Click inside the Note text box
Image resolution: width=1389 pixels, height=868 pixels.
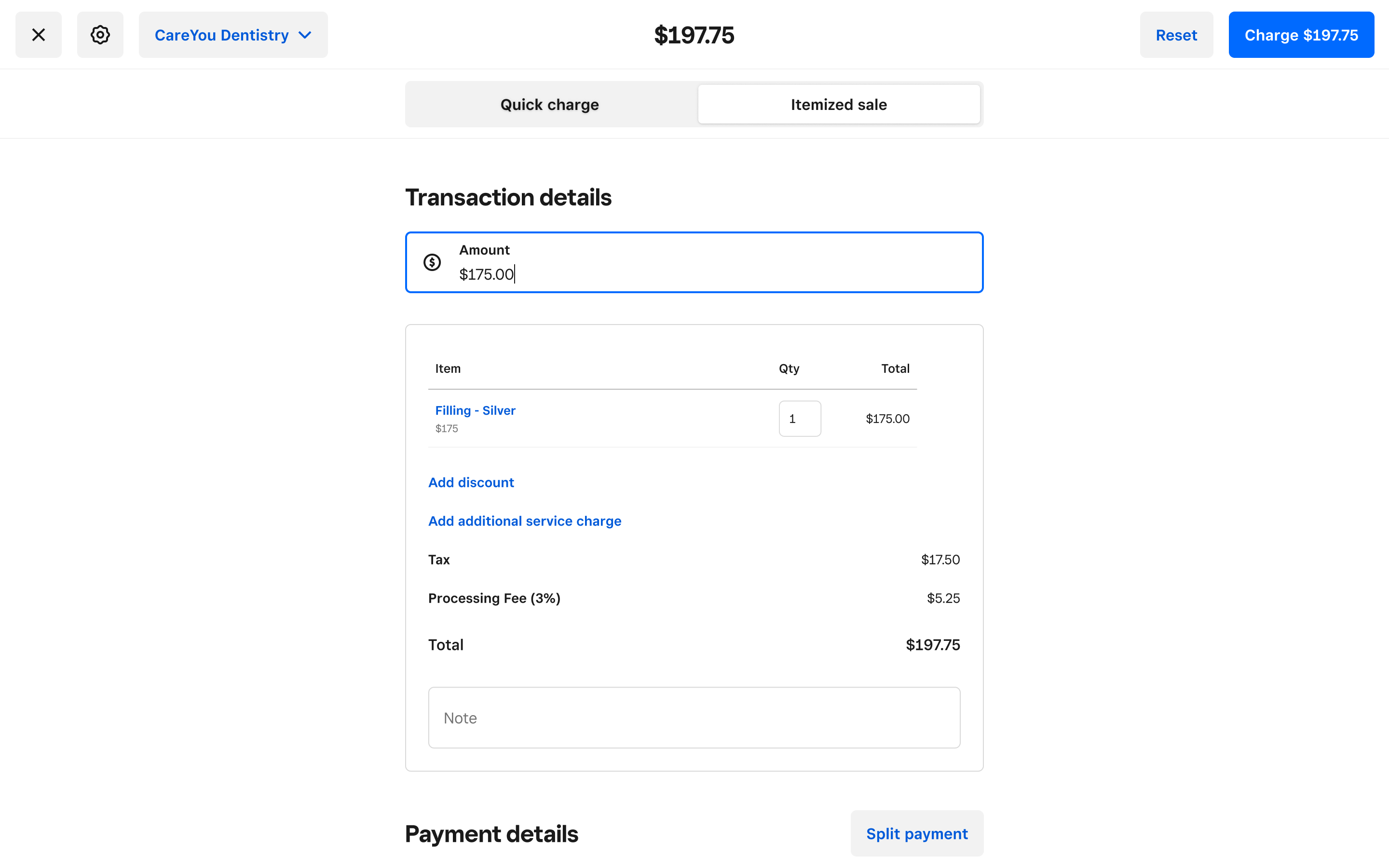(694, 717)
